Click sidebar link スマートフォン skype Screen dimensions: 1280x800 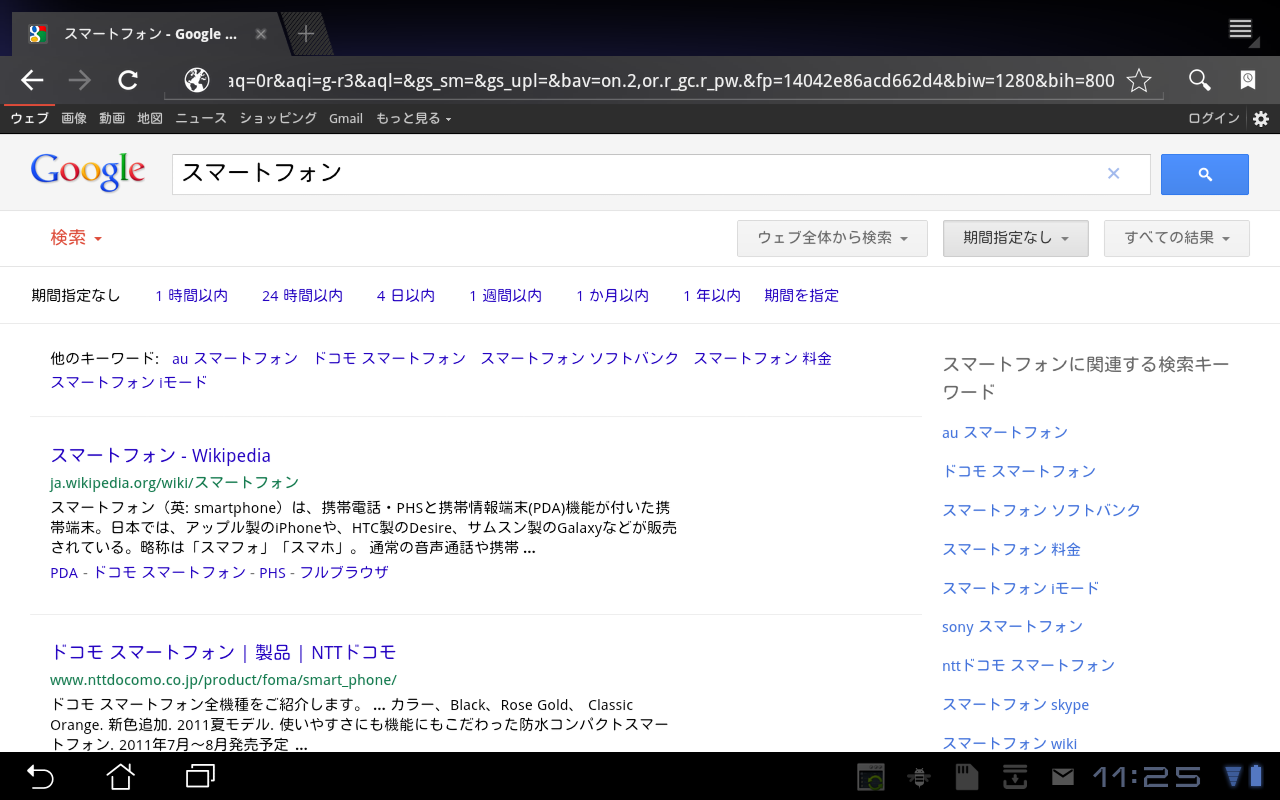pyautogui.click(x=1015, y=704)
